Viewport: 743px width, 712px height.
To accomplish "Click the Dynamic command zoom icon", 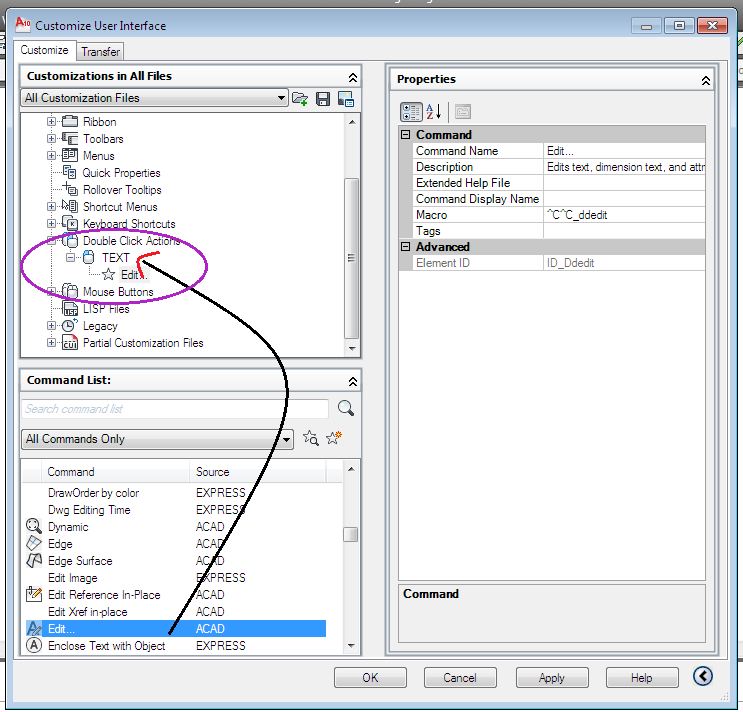I will click(x=34, y=526).
